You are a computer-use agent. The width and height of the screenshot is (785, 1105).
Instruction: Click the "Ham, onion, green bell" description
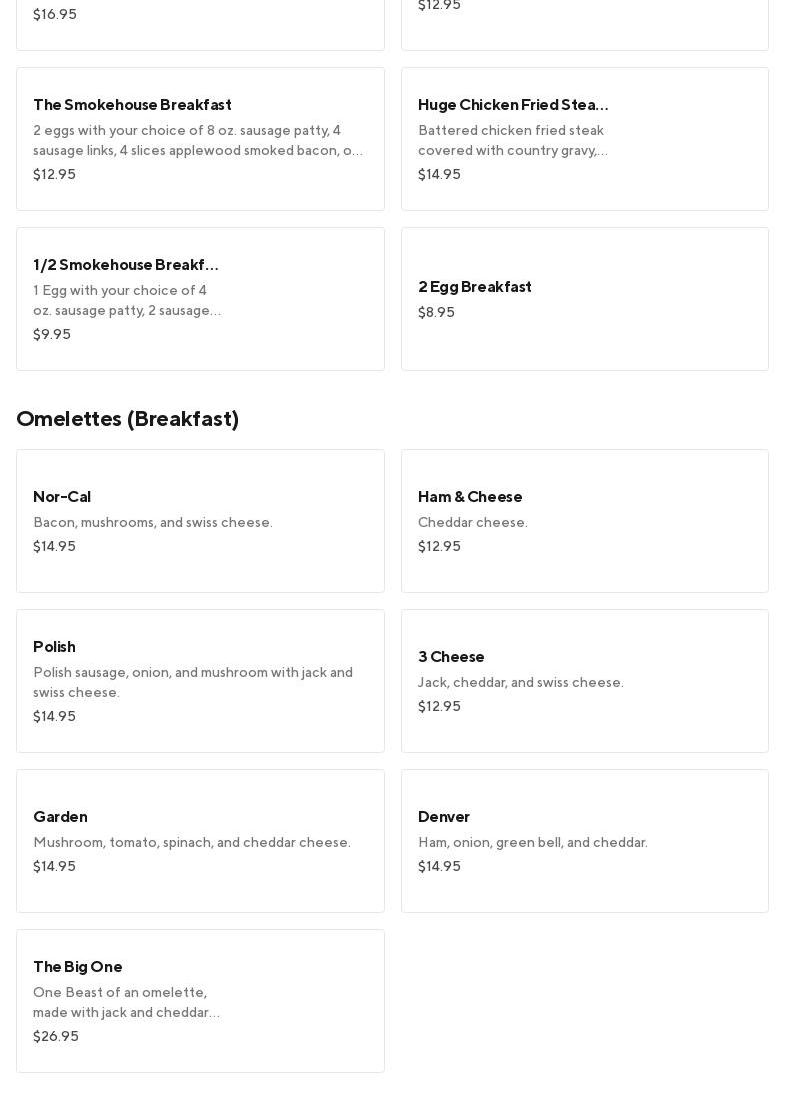coord(532,842)
